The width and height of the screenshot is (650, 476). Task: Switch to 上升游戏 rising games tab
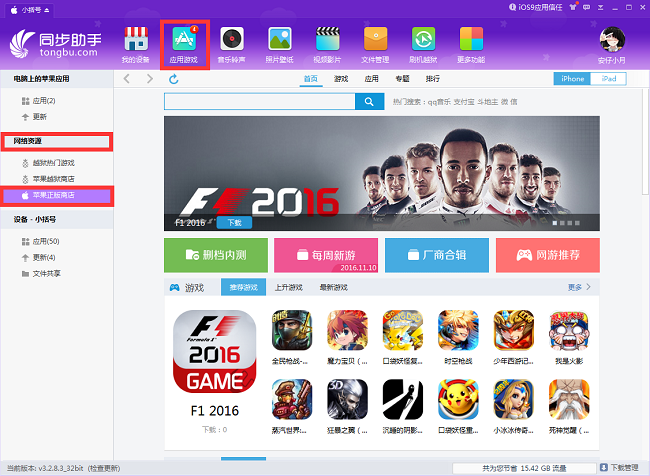point(289,287)
